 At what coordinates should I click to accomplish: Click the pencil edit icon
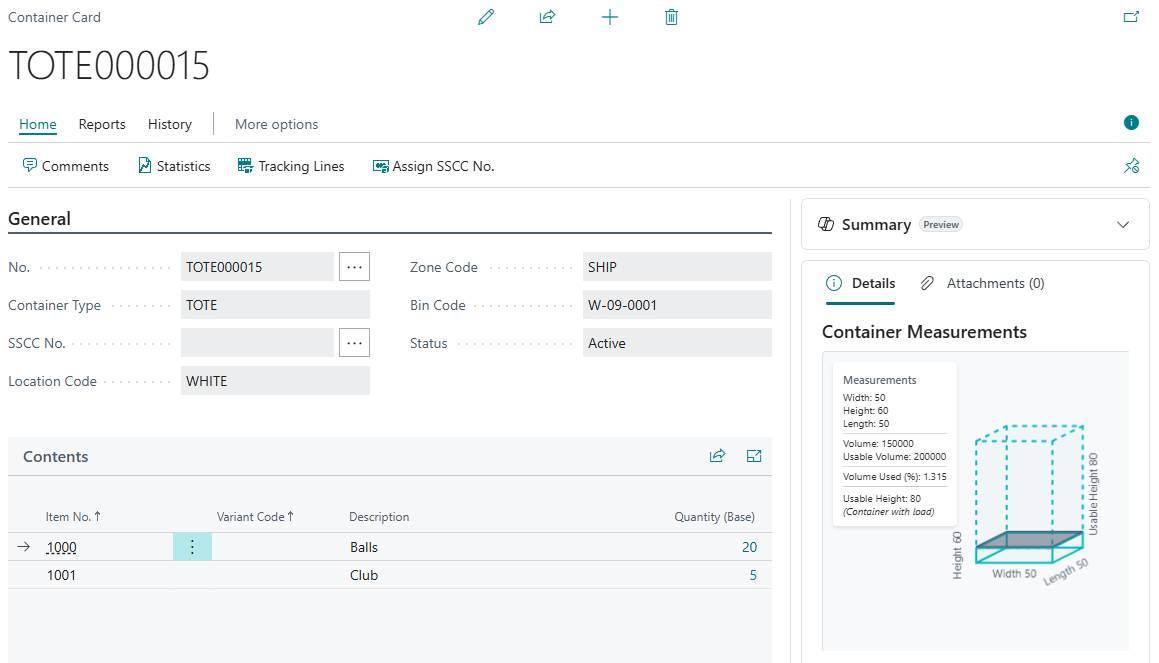[x=486, y=17]
